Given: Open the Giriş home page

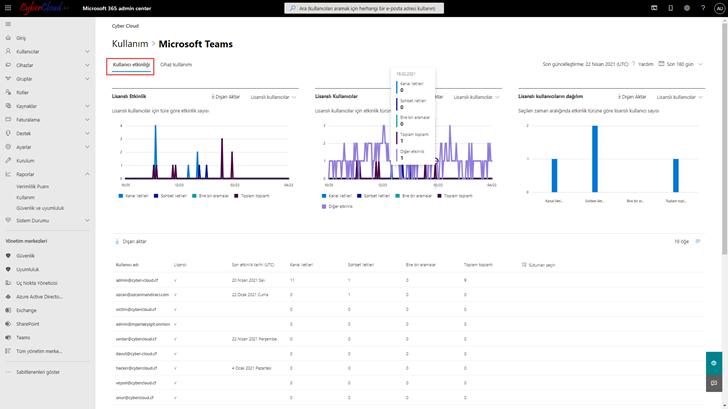Looking at the screenshot, I should pyautogui.click(x=21, y=38).
